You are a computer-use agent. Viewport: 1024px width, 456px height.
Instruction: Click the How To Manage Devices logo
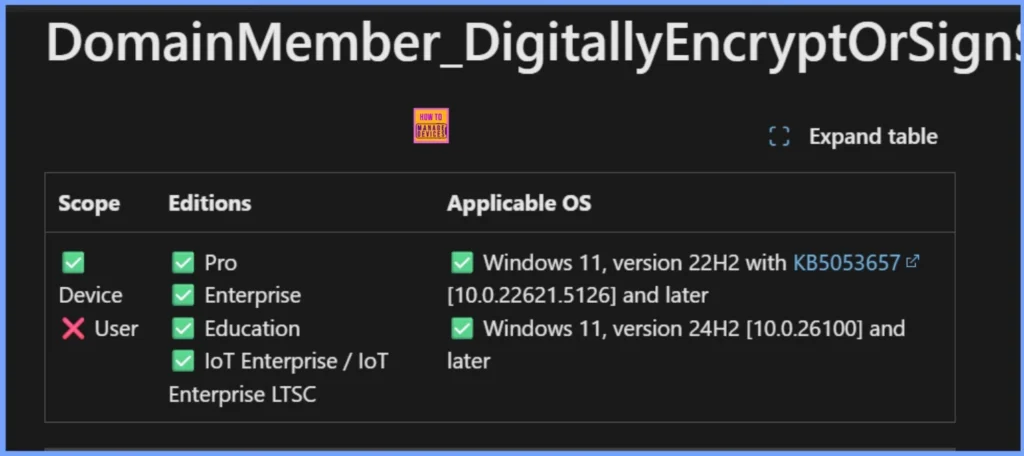(431, 126)
